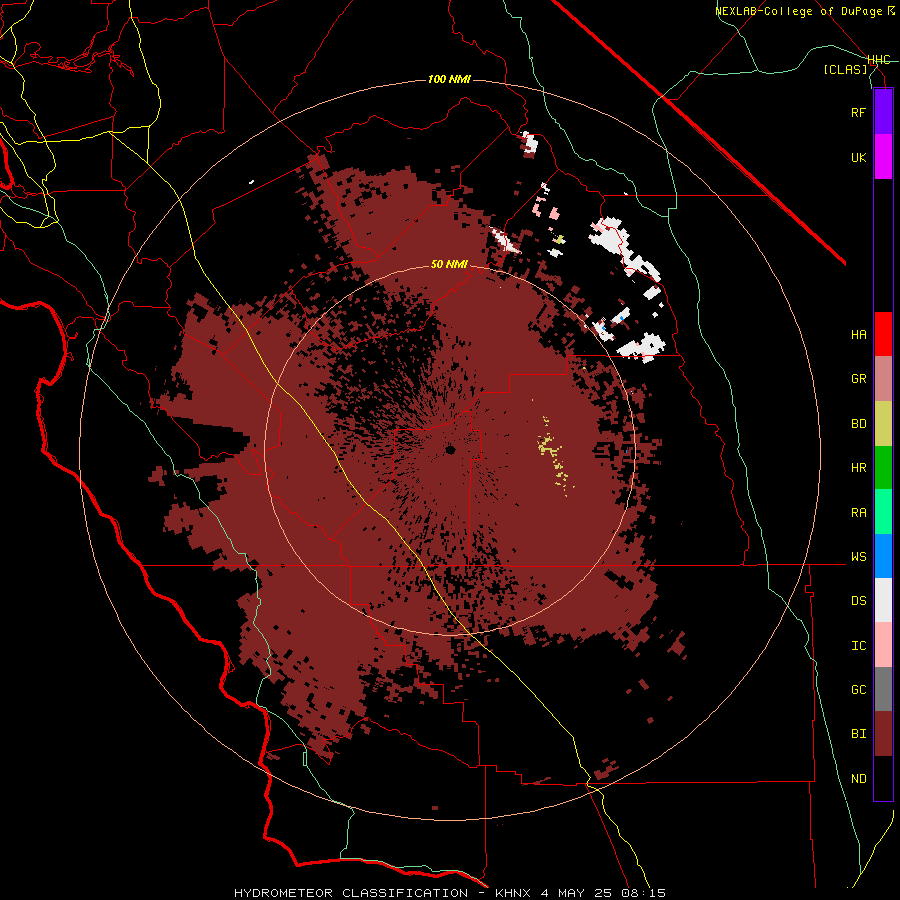Click the purple RF color swatch
This screenshot has height=900, width=900.
tap(883, 112)
